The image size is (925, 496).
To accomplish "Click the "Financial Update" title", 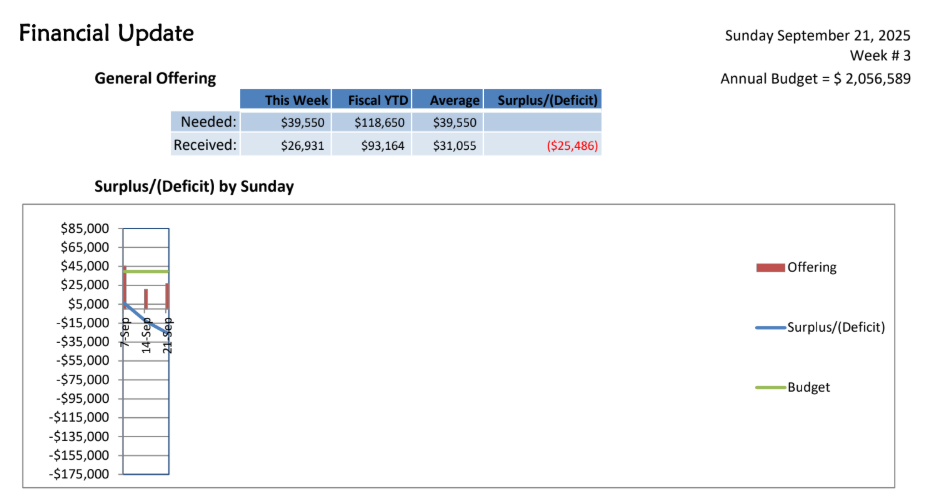I will pos(106,33).
